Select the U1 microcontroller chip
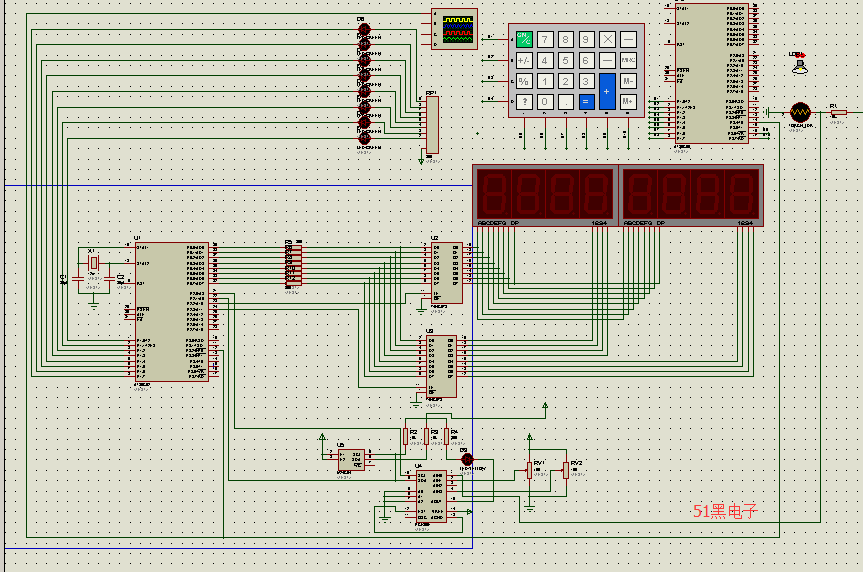Screen dimensions: 863x572 coord(172,312)
